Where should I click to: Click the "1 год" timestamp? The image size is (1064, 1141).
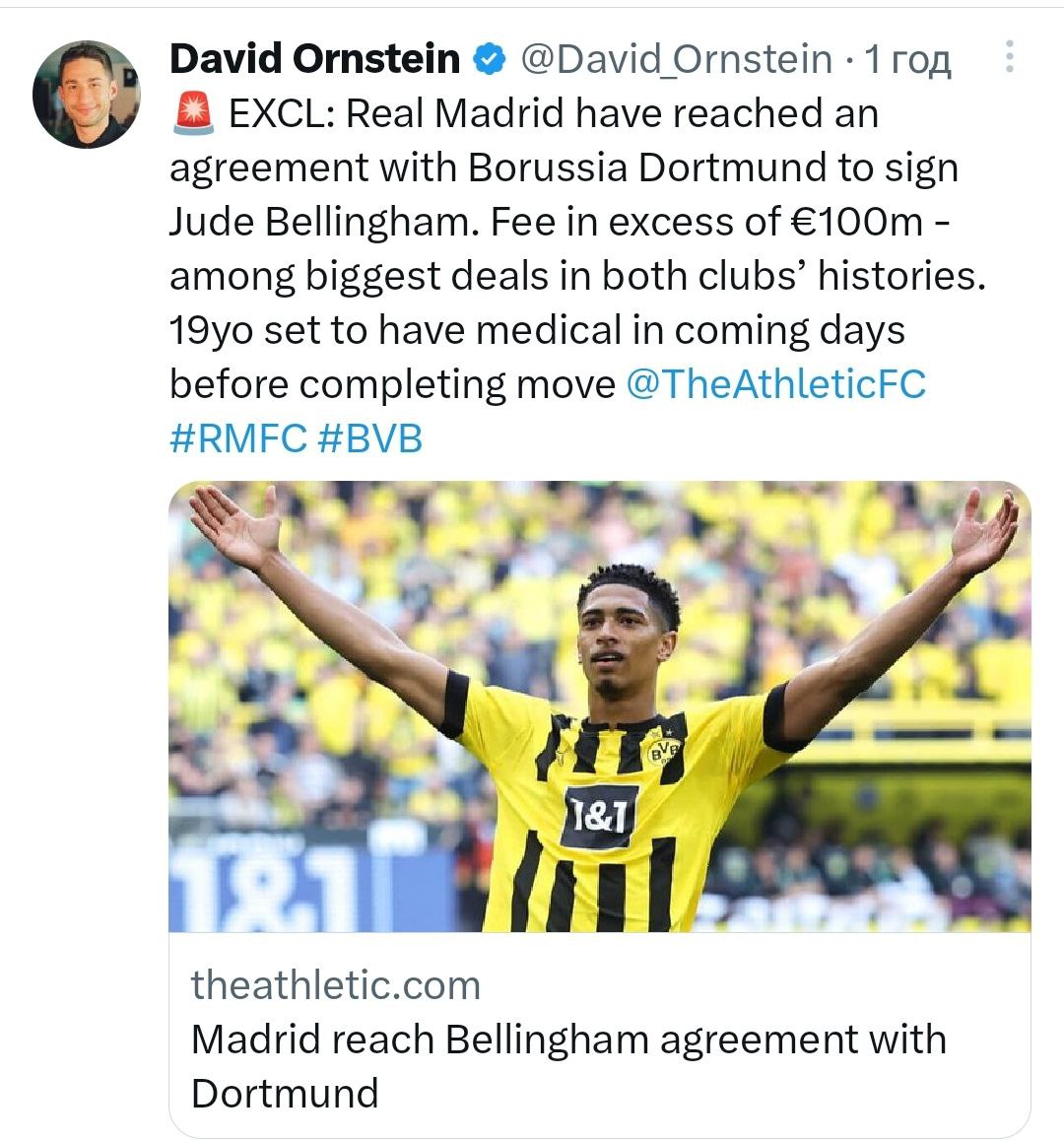[x=907, y=60]
